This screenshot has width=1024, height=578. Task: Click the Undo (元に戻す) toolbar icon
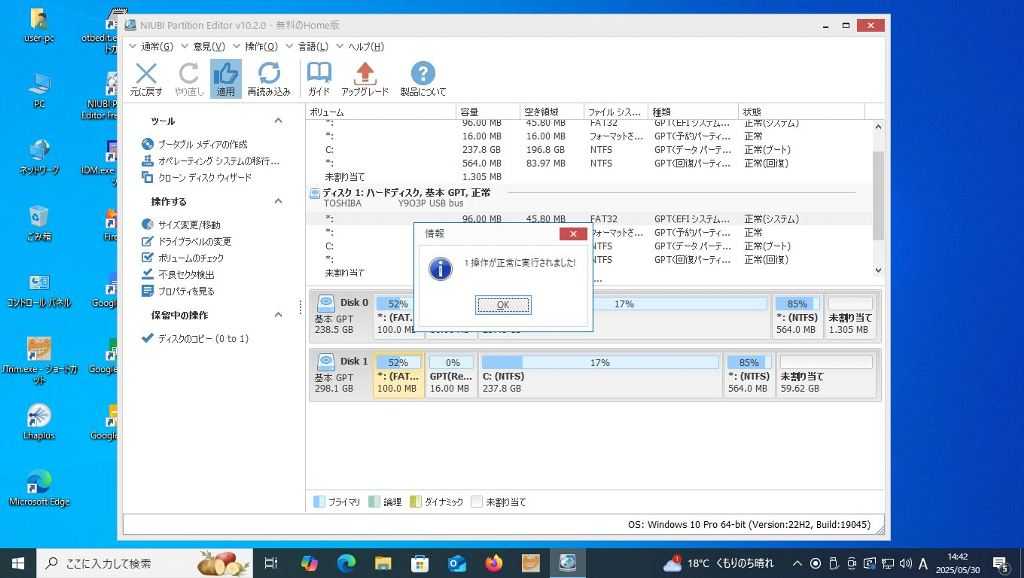tap(146, 76)
